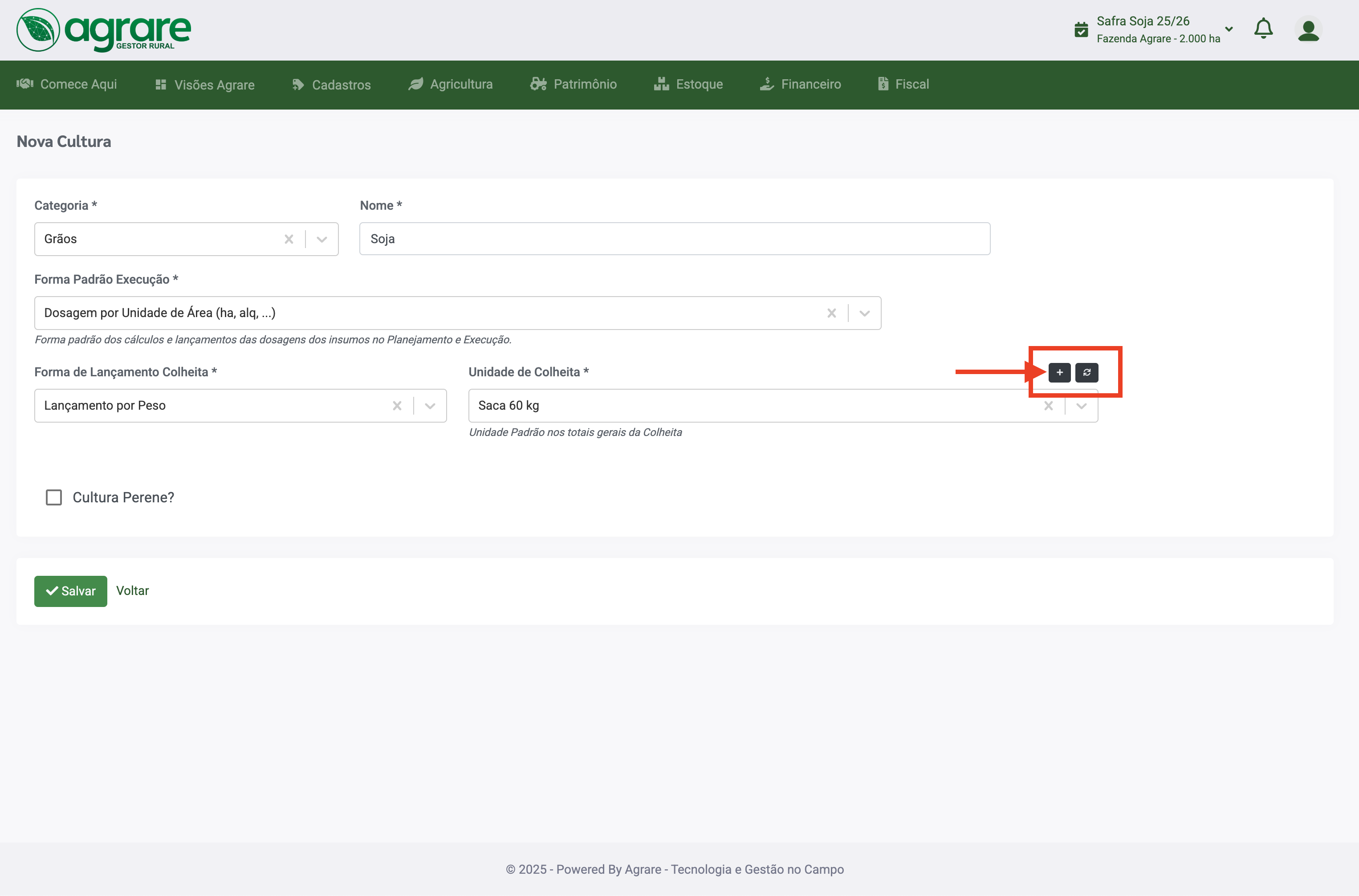The image size is (1359, 896).
Task: Click the Voltar link
Action: (133, 591)
